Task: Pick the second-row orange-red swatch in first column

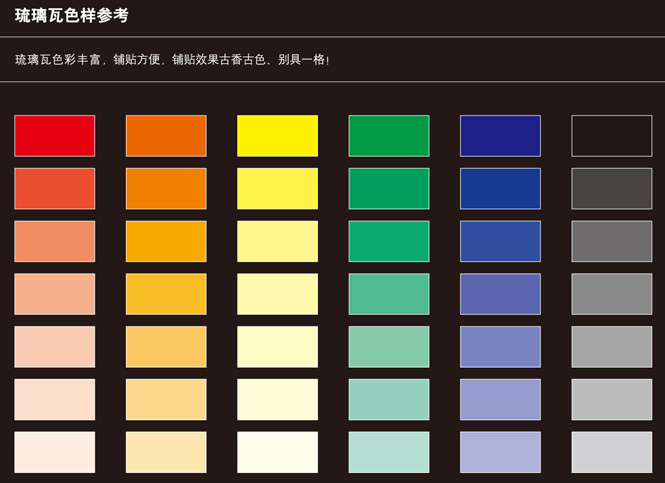Action: (55, 189)
